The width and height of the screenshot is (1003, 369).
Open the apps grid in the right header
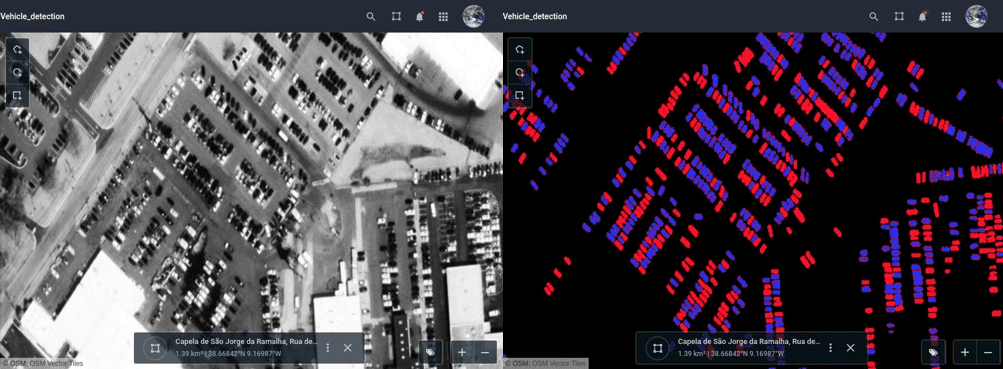(x=945, y=17)
